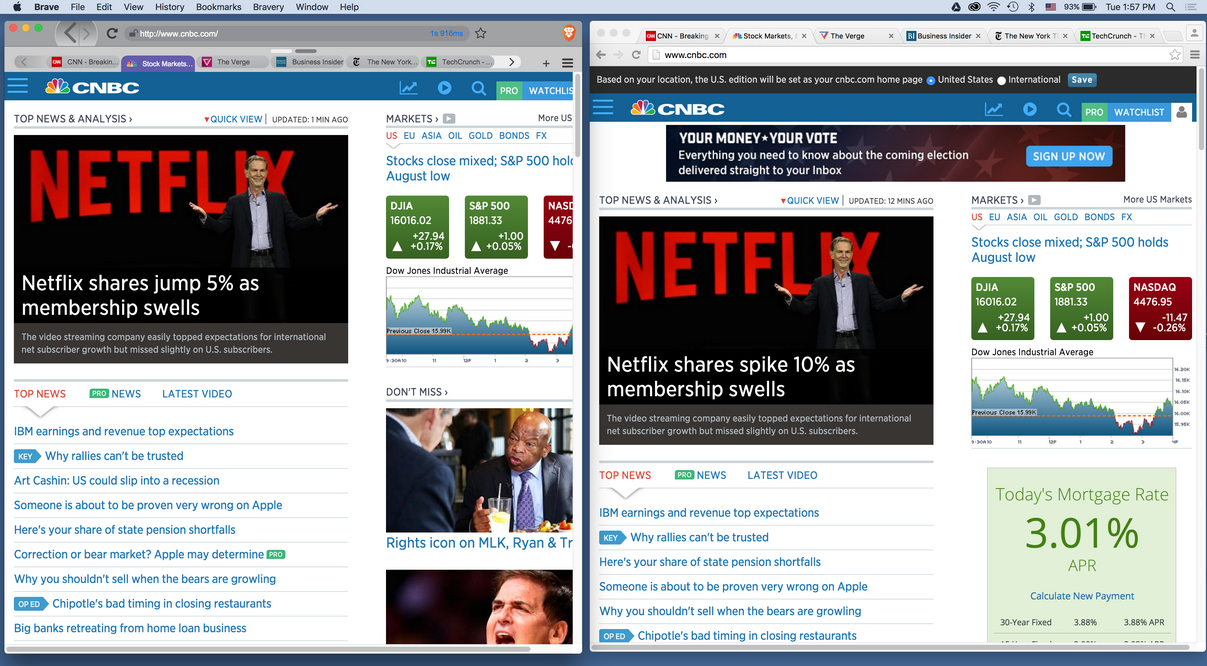This screenshot has width=1207, height=666.
Task: Select the GOLD markets tab in Brave
Action: (481, 136)
